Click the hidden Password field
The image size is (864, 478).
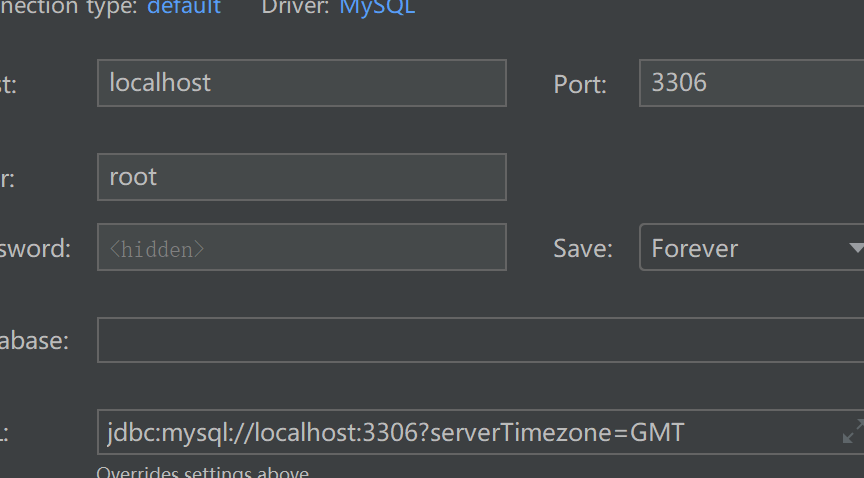pos(301,248)
